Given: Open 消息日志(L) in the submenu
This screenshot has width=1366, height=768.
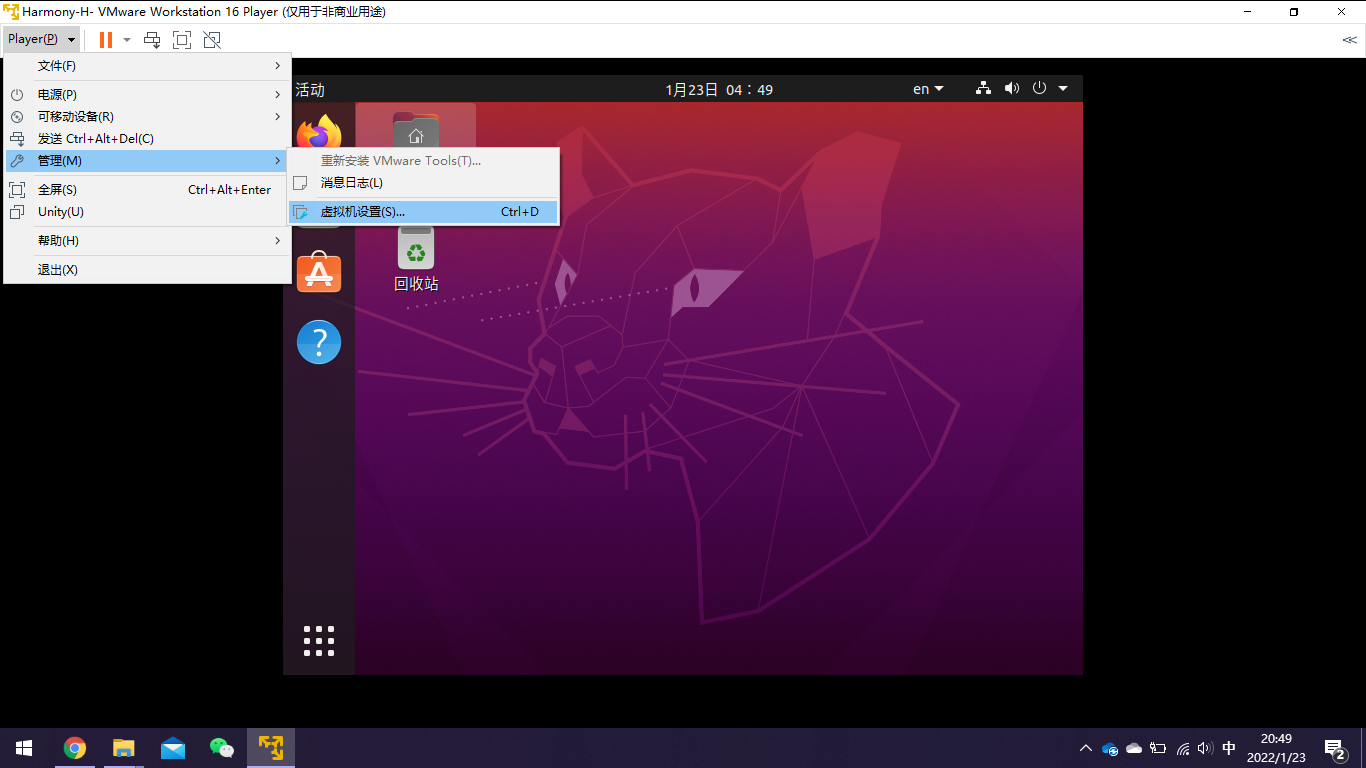Looking at the screenshot, I should click(x=423, y=183).
